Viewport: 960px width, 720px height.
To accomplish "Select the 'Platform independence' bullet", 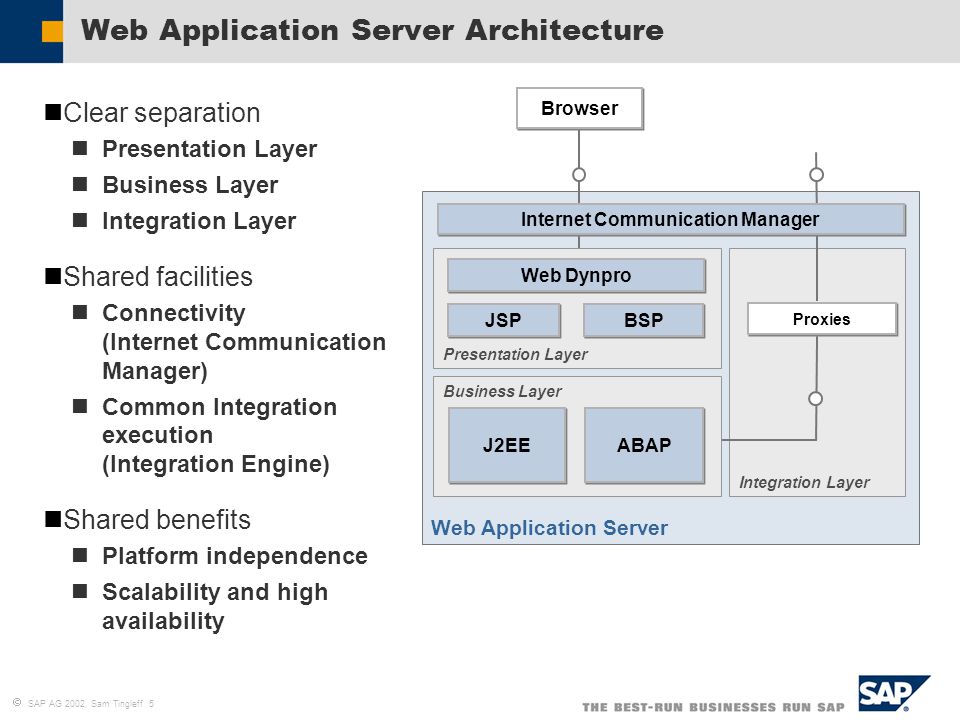I will tap(235, 556).
